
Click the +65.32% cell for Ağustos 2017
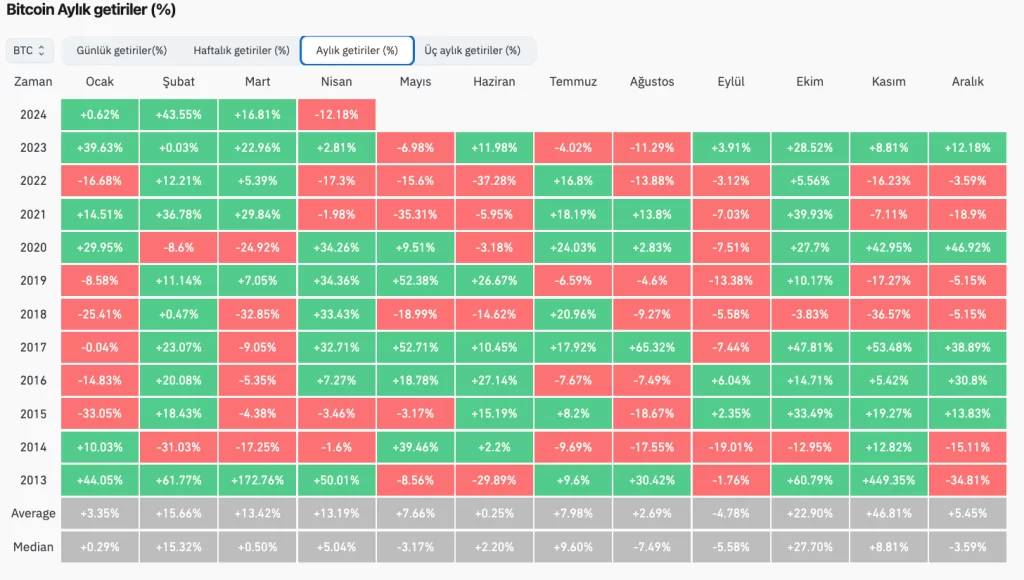tap(652, 347)
